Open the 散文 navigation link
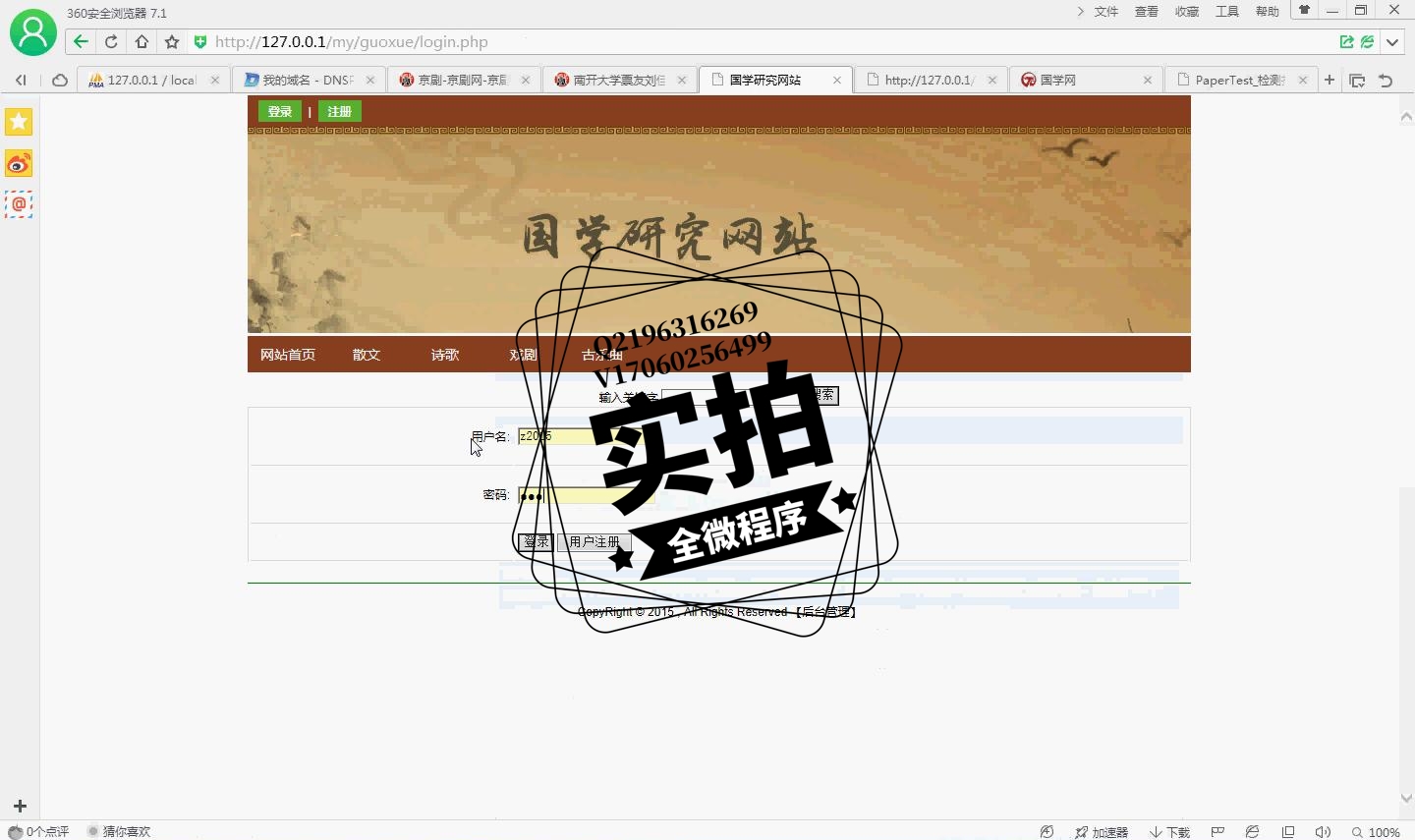 pyautogui.click(x=367, y=355)
